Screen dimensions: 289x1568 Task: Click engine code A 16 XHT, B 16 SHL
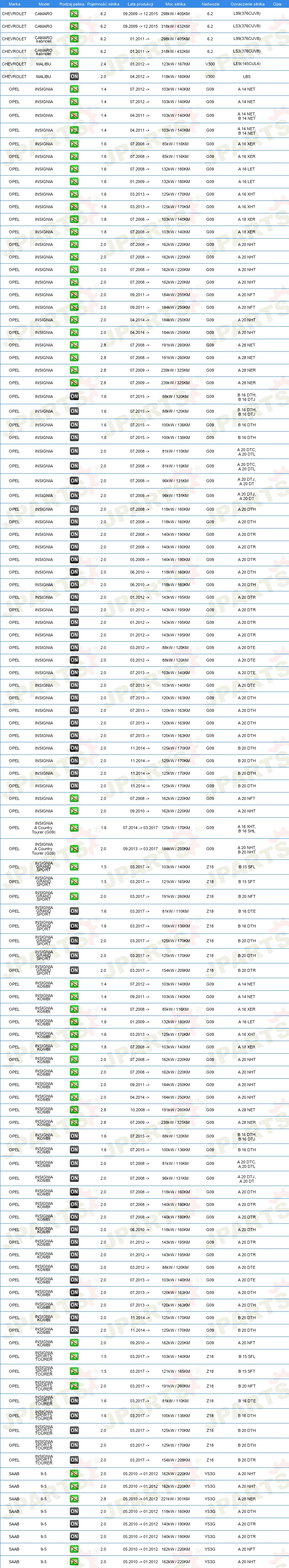tap(247, 828)
